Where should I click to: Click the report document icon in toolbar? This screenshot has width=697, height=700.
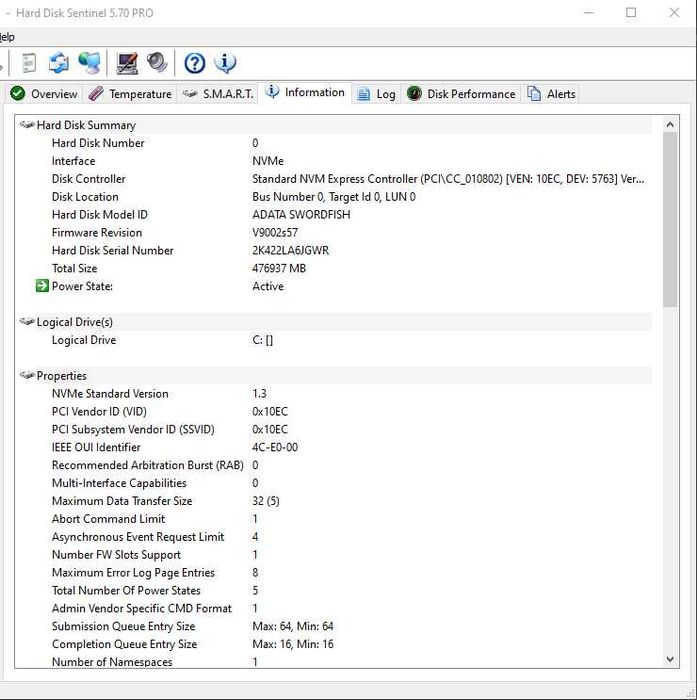29,63
